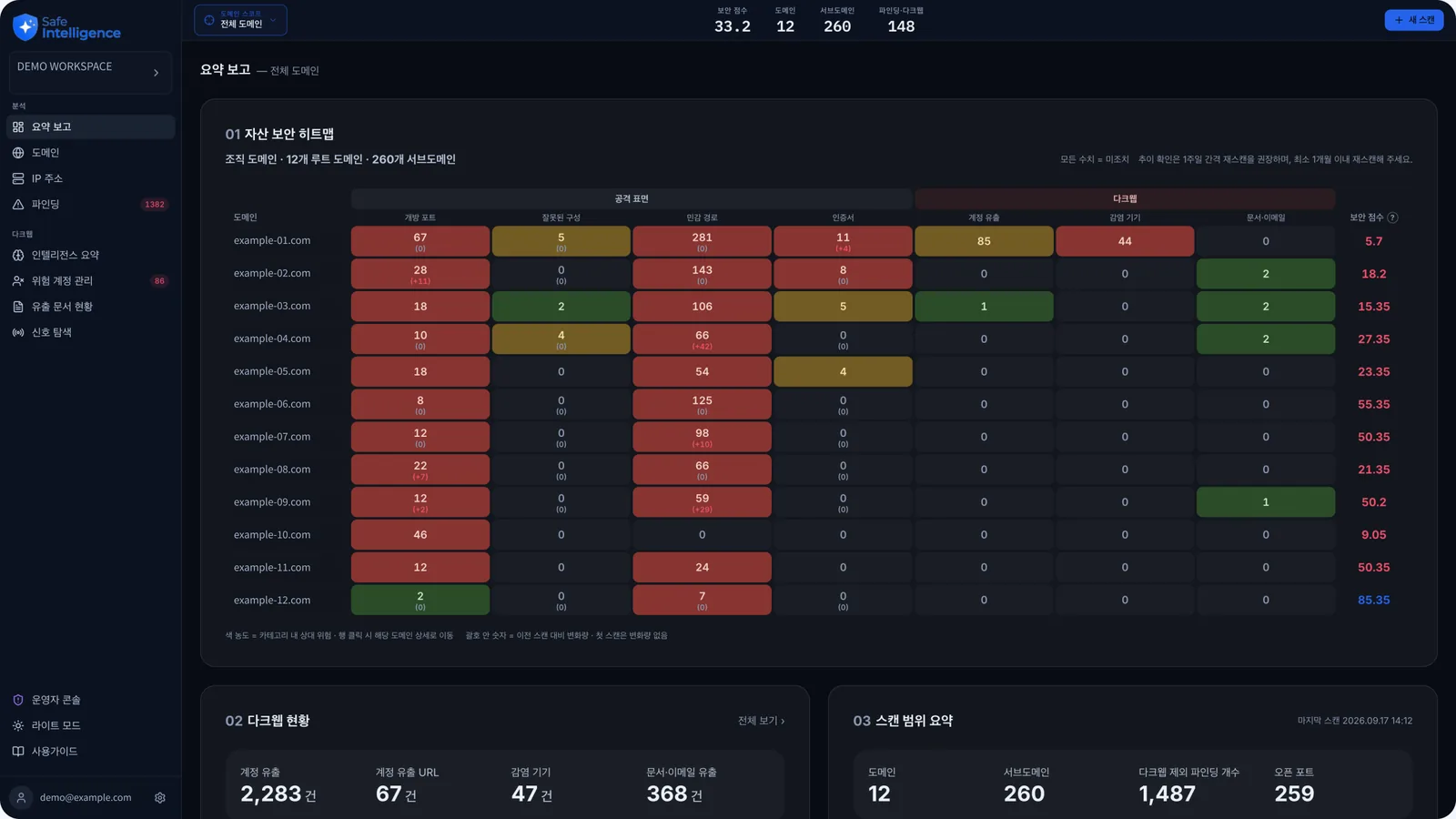Click the 공격 표면 column group header
Image resolution: width=1456 pixels, height=819 pixels.
pos(632,198)
